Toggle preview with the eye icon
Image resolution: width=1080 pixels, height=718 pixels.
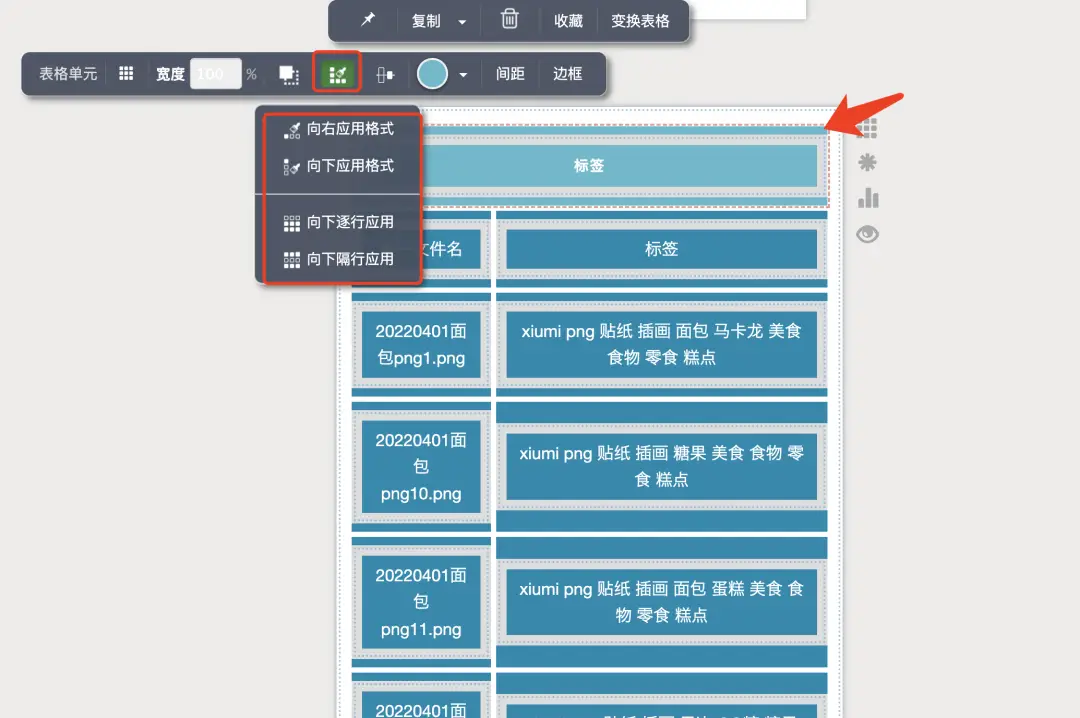[x=867, y=233]
